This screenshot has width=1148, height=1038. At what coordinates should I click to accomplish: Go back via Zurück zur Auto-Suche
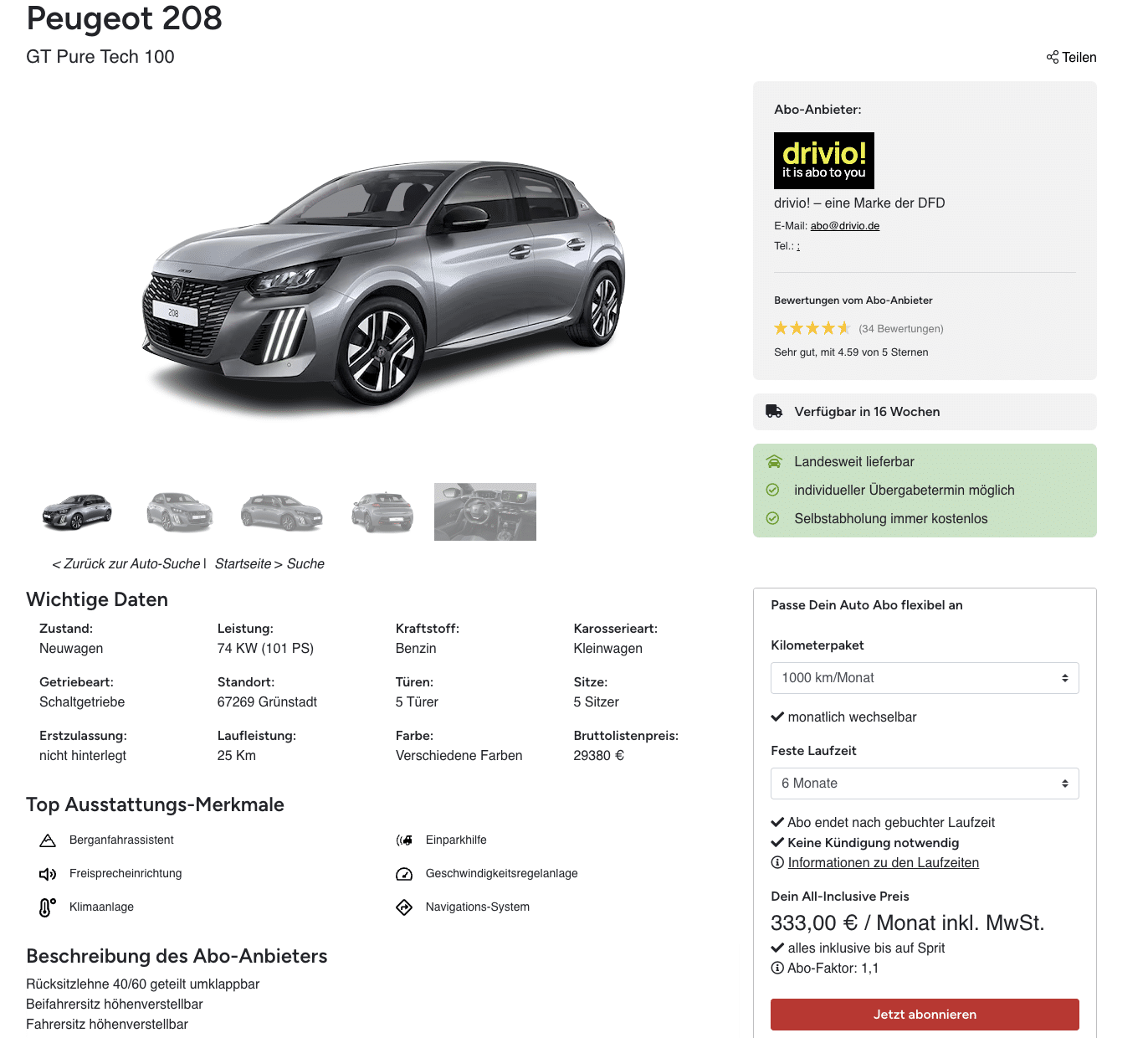(x=126, y=564)
